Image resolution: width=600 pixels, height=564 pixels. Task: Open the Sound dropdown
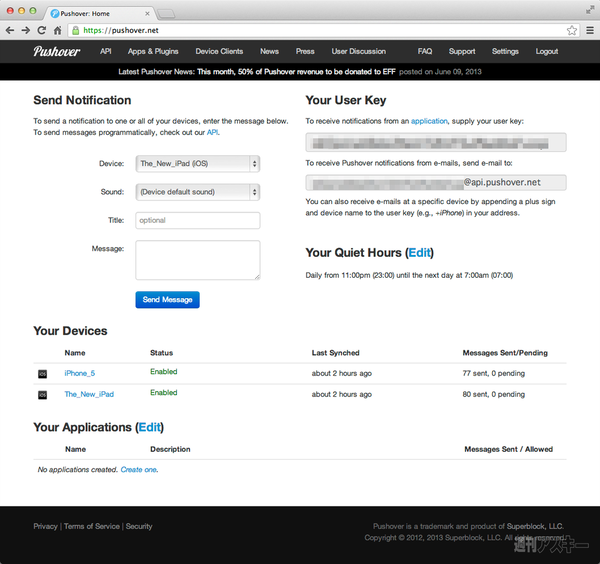tap(198, 192)
